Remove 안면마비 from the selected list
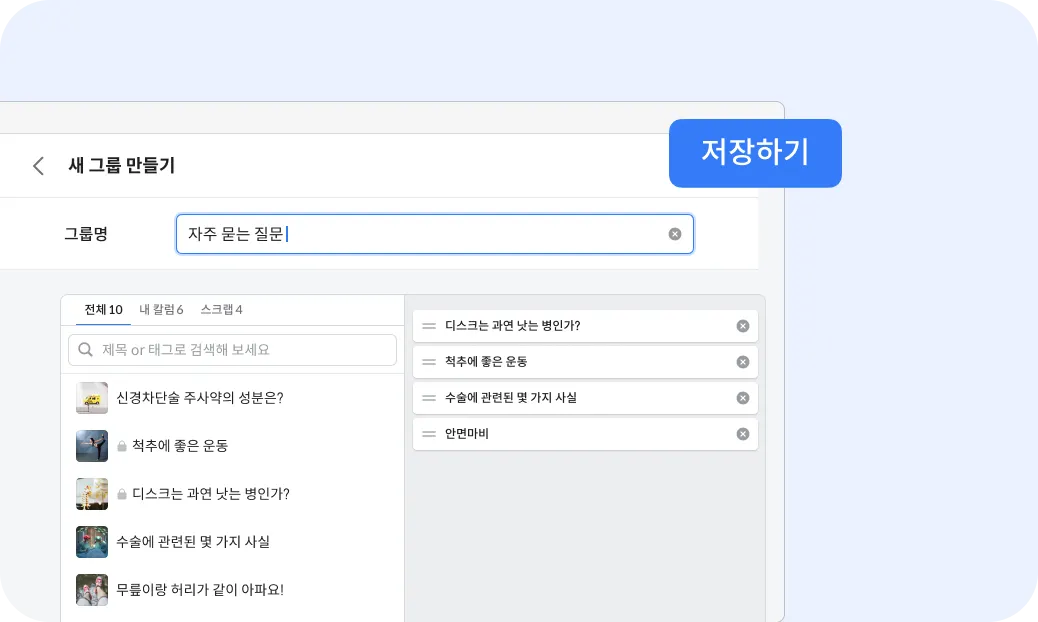Image resolution: width=1038 pixels, height=622 pixels. [743, 434]
